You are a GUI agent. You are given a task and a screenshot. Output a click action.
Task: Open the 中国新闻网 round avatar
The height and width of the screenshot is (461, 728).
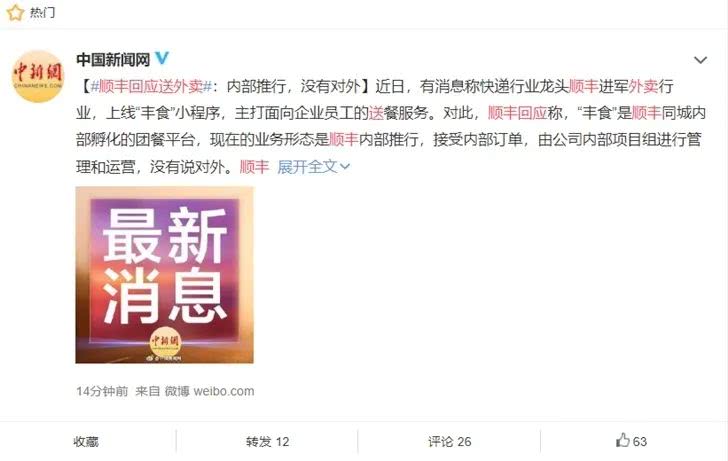click(x=38, y=76)
